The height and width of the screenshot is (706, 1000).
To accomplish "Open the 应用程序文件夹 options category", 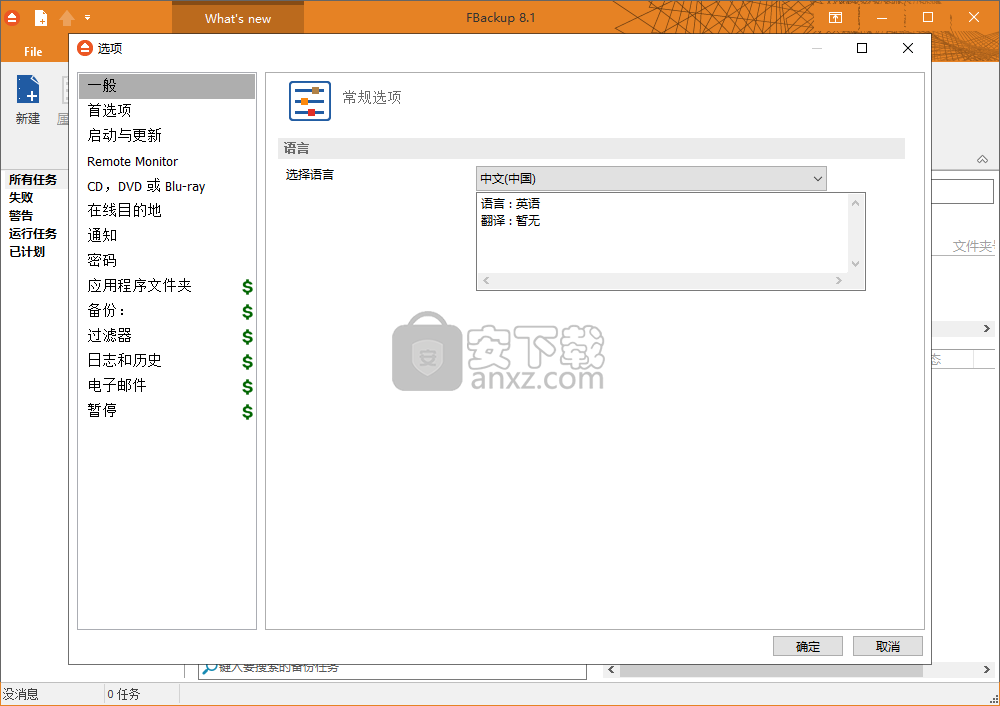I will 166,286.
